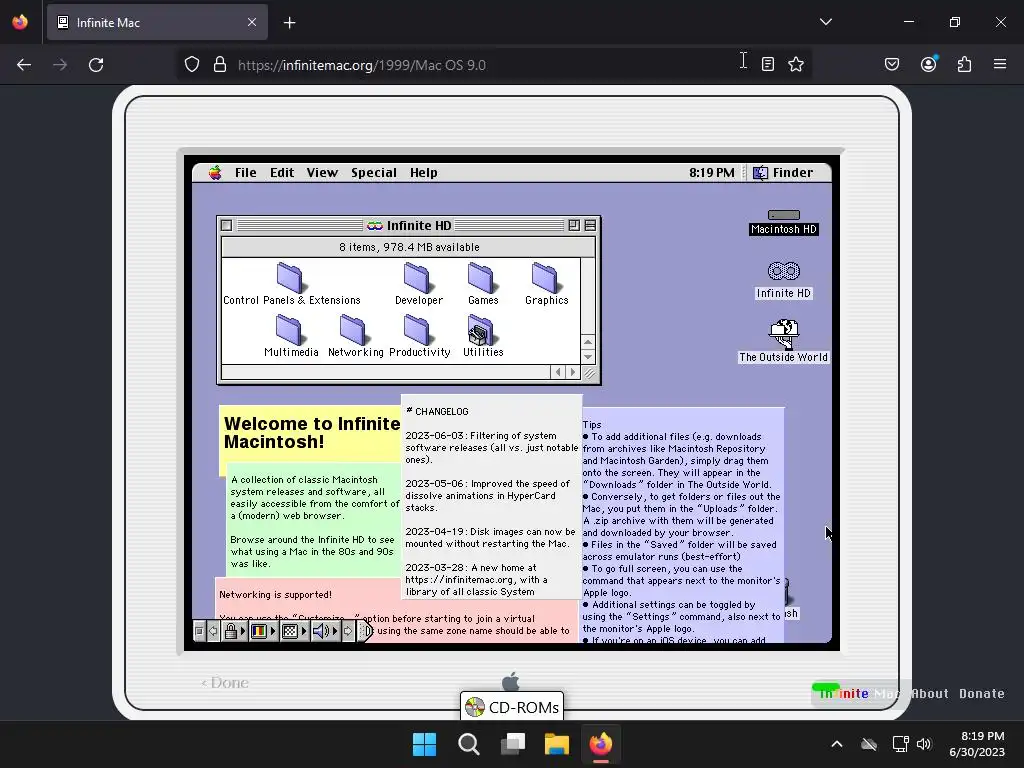Viewport: 1024px width, 768px height.
Task: Open the Firefox hamburger application menu
Action: coord(1000,65)
